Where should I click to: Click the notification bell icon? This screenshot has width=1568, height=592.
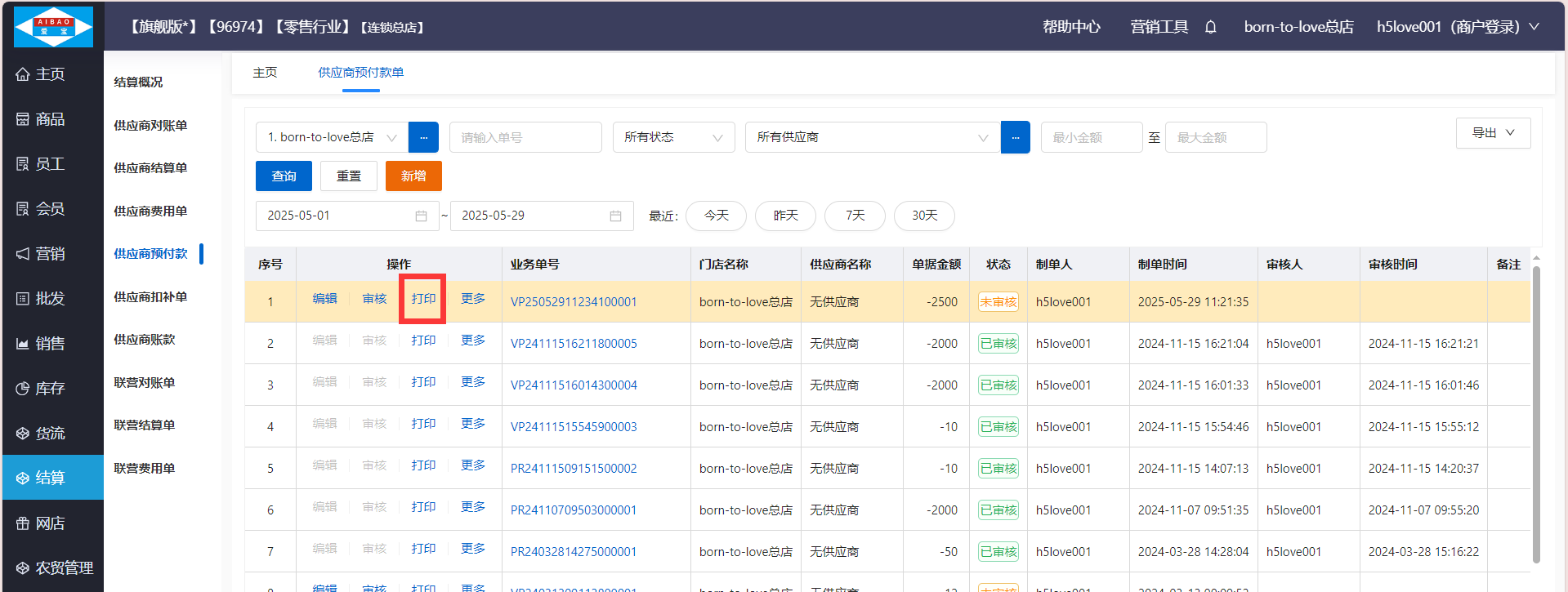pos(1210,27)
